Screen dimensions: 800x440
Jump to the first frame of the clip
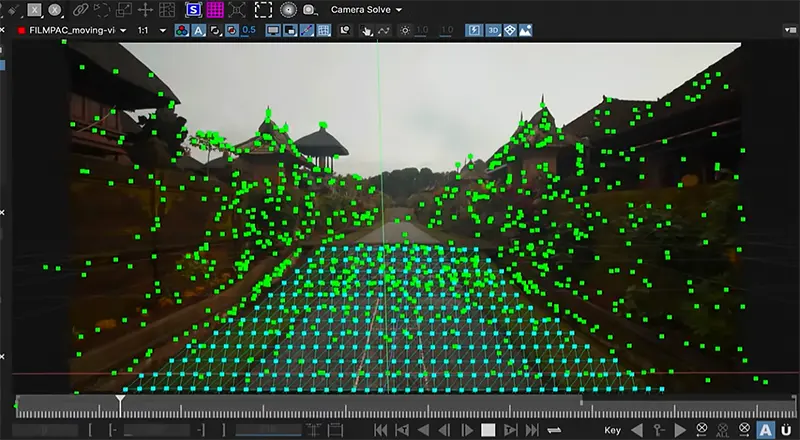tap(381, 430)
